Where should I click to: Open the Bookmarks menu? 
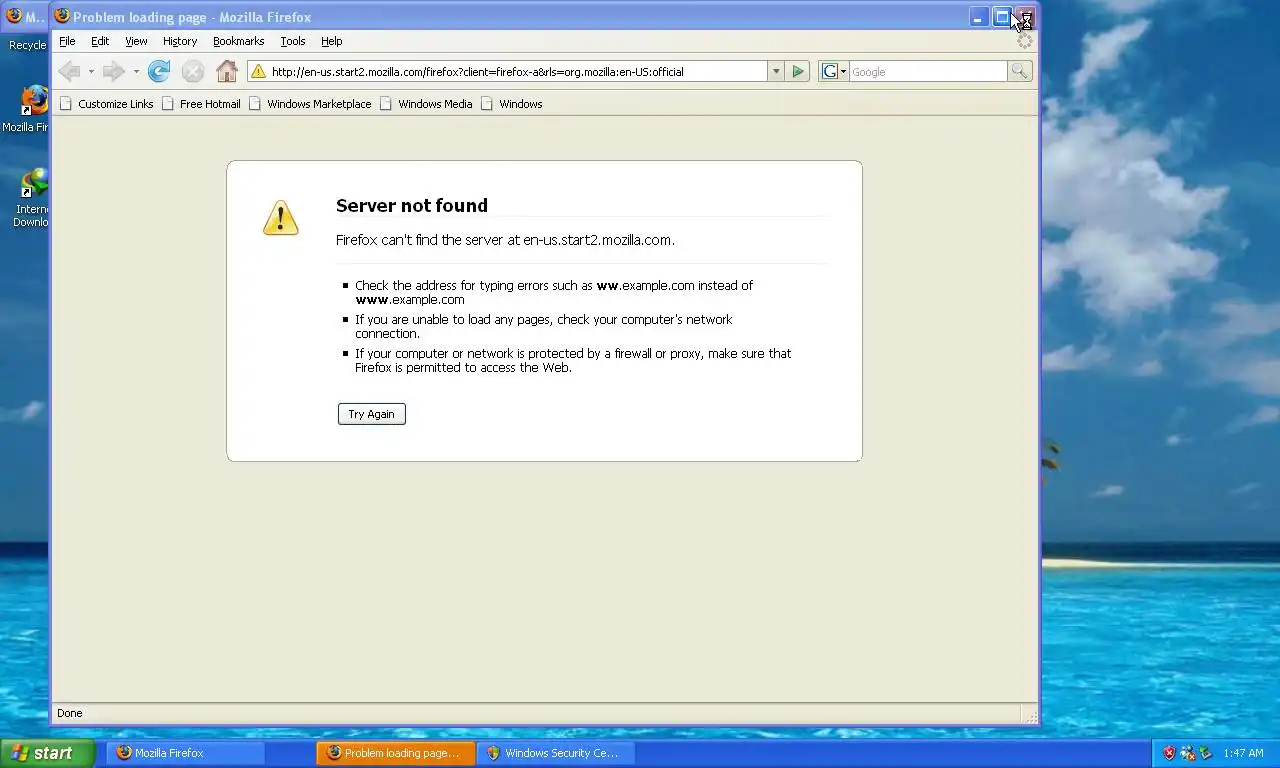click(x=238, y=41)
